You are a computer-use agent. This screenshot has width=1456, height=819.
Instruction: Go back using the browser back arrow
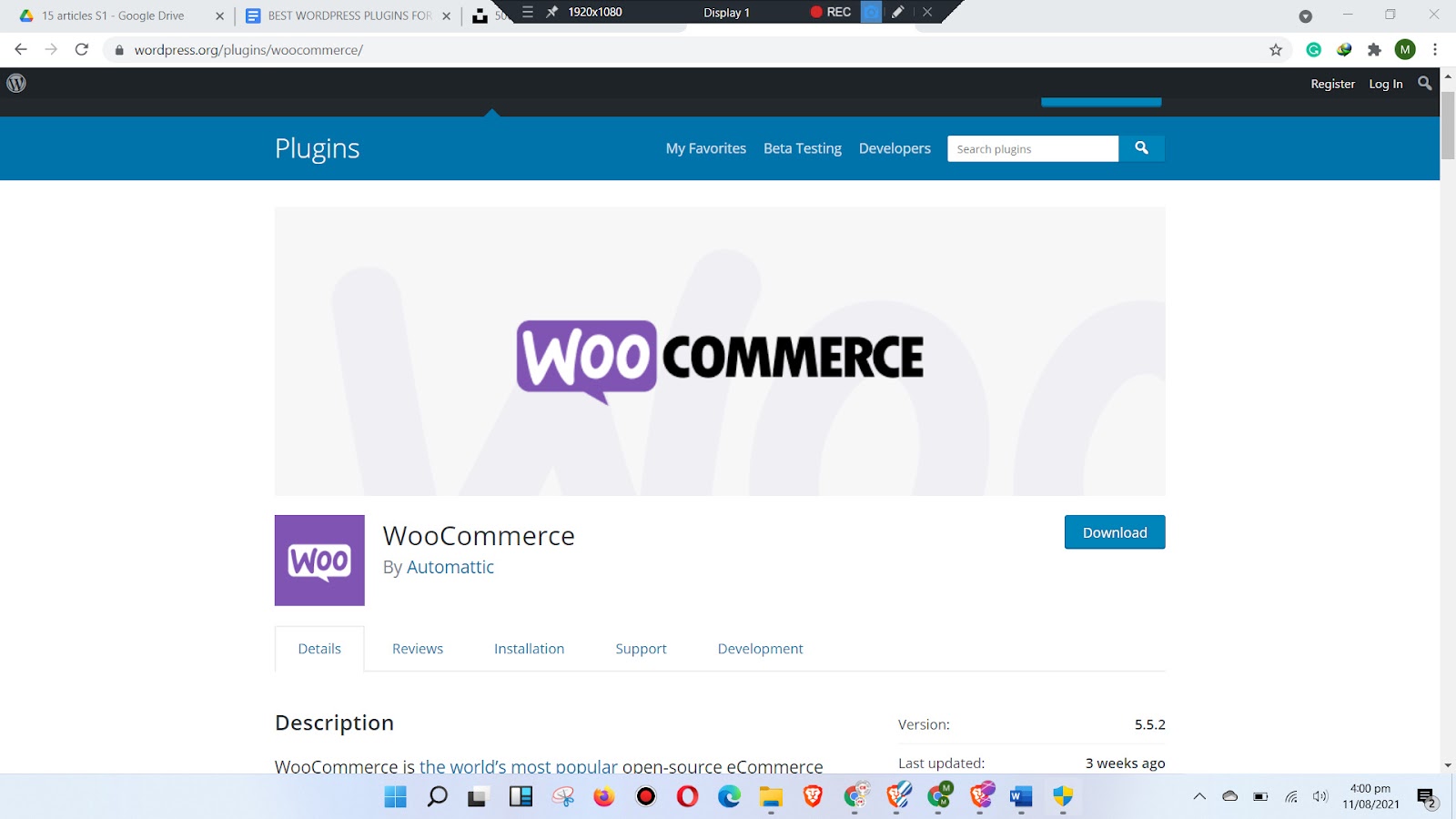21,49
